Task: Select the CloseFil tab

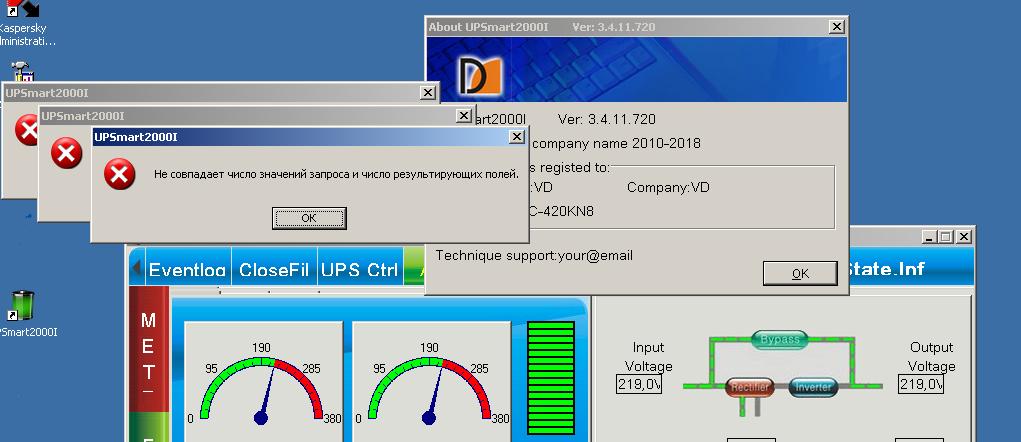Action: (275, 270)
